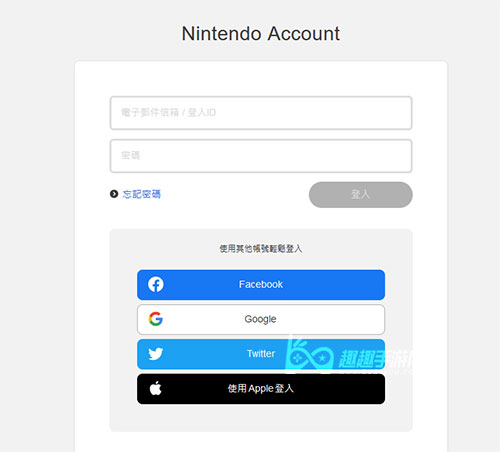This screenshot has height=452, width=500.
Task: Click the Facebook text label
Action: pos(261,284)
